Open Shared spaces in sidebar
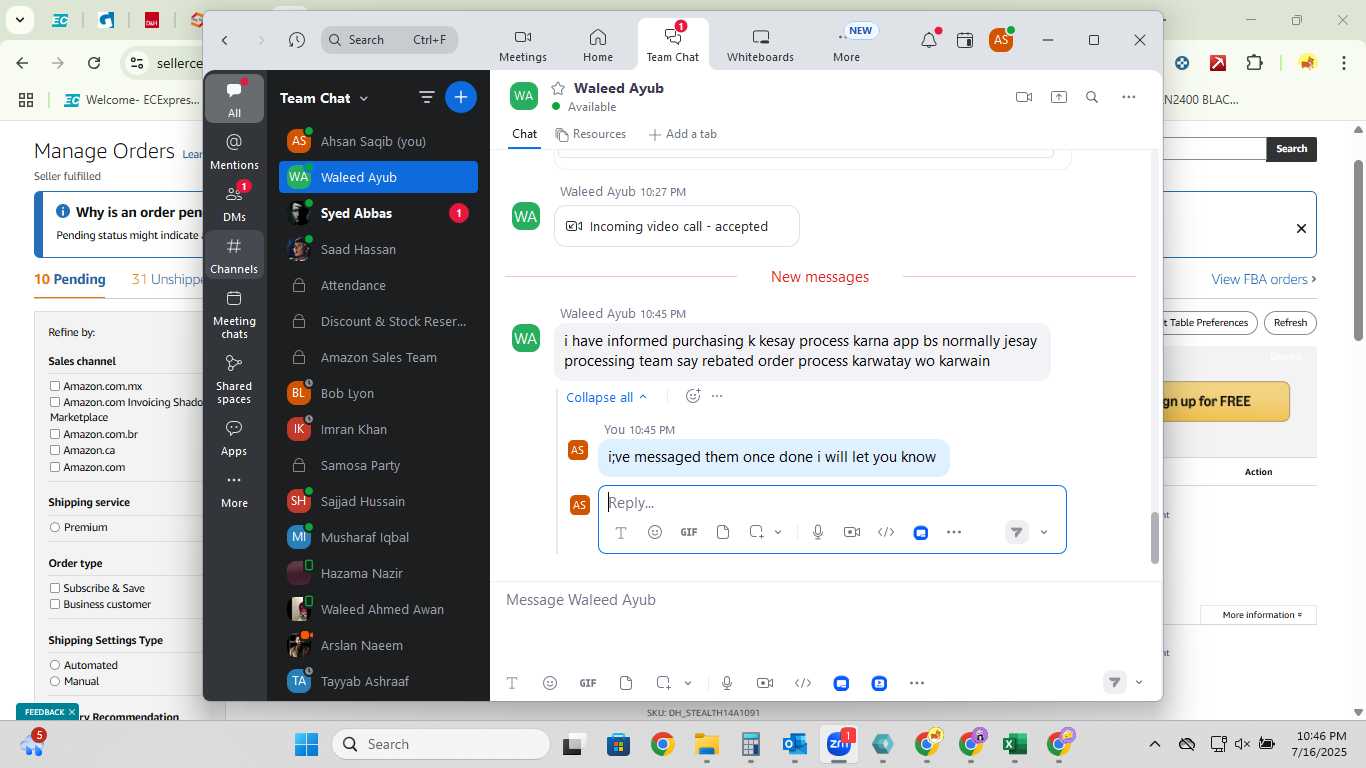This screenshot has height=768, width=1366. pos(234,379)
